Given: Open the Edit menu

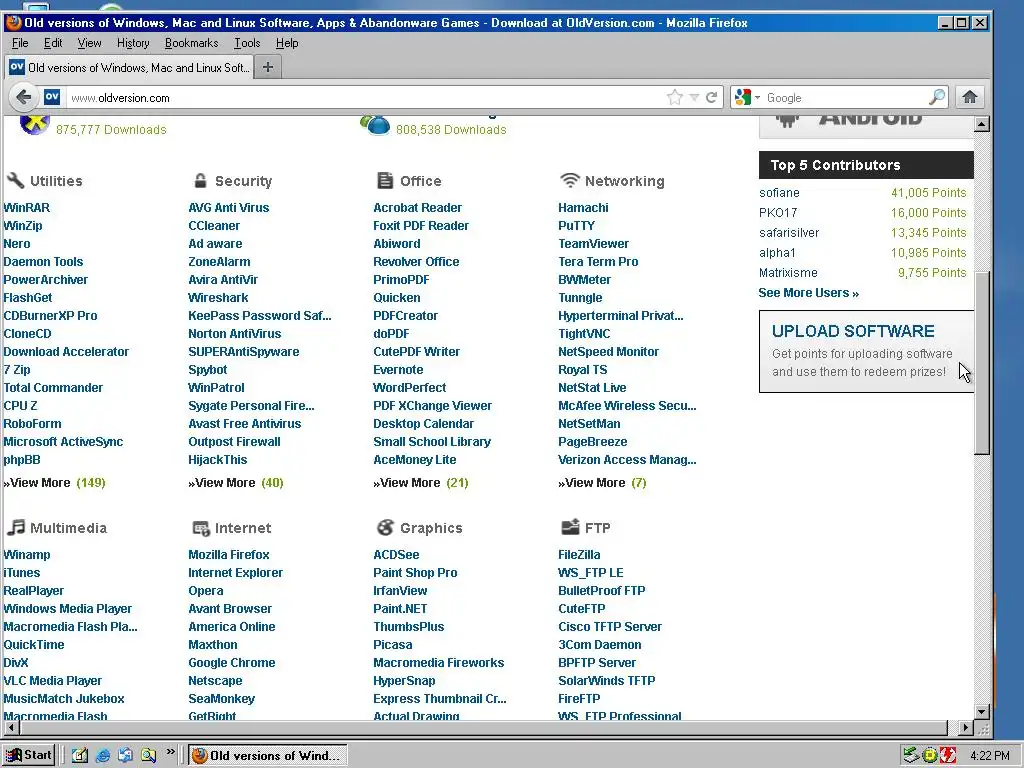Looking at the screenshot, I should coord(53,43).
